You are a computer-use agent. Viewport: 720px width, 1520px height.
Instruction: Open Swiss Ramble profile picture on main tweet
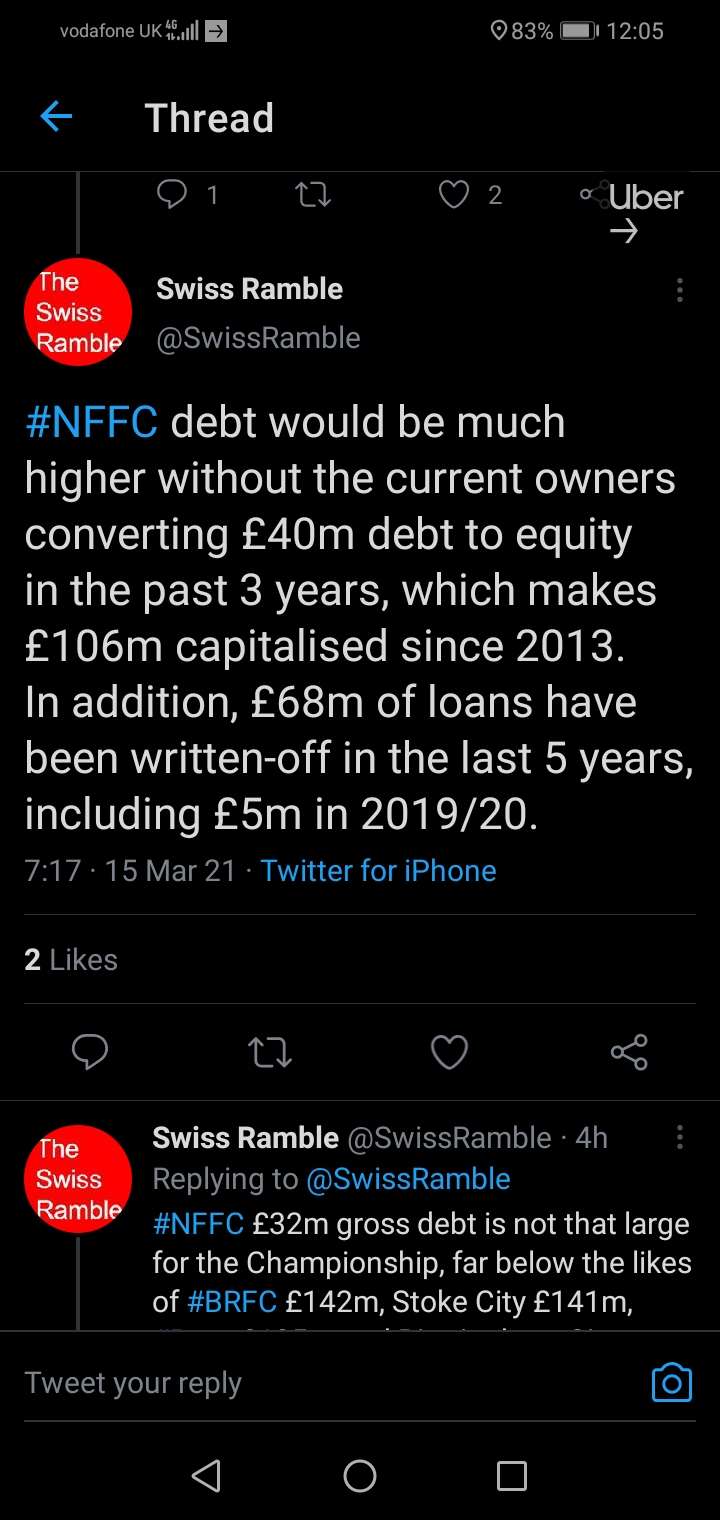coord(78,312)
